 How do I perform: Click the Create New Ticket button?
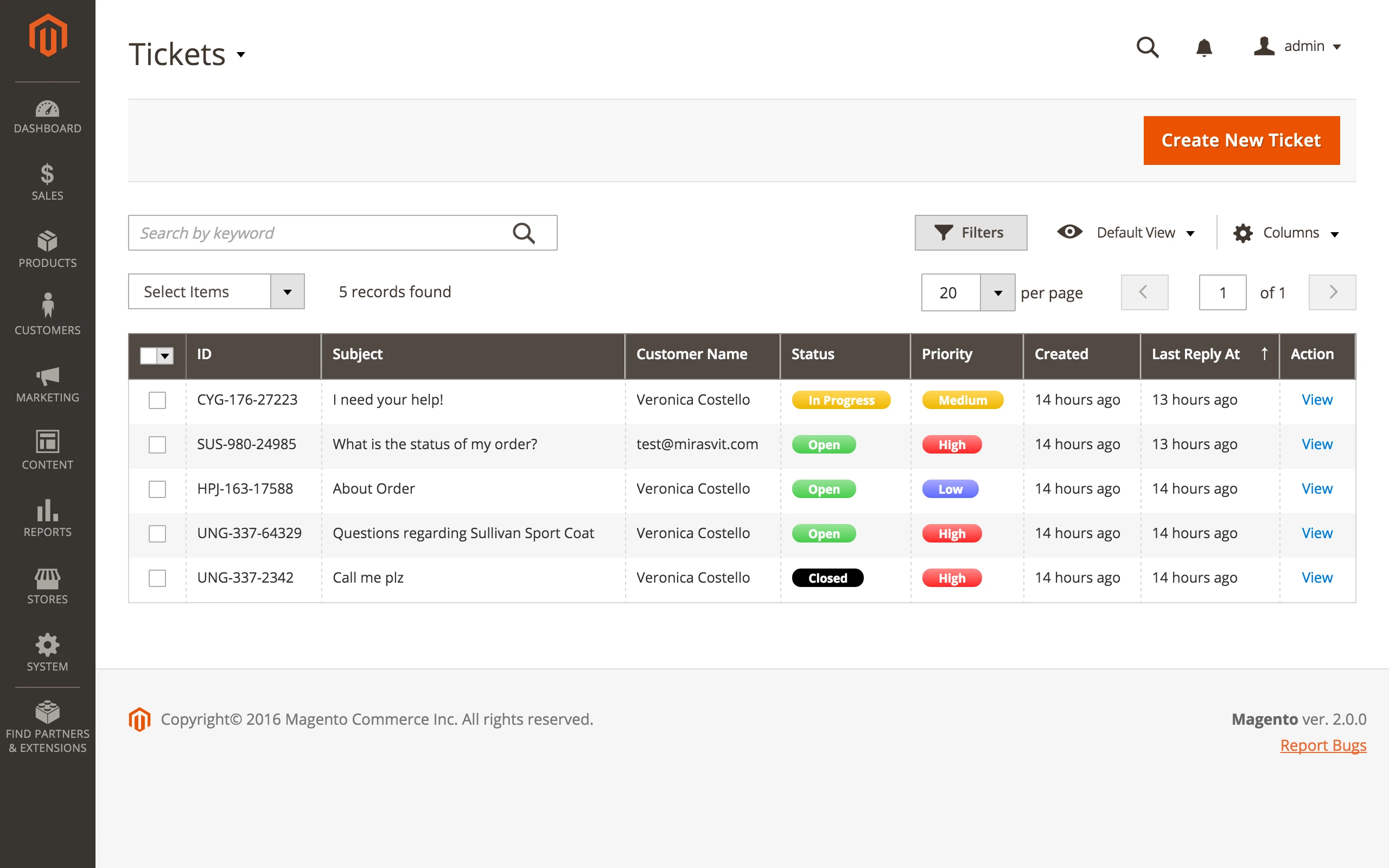(x=1241, y=141)
